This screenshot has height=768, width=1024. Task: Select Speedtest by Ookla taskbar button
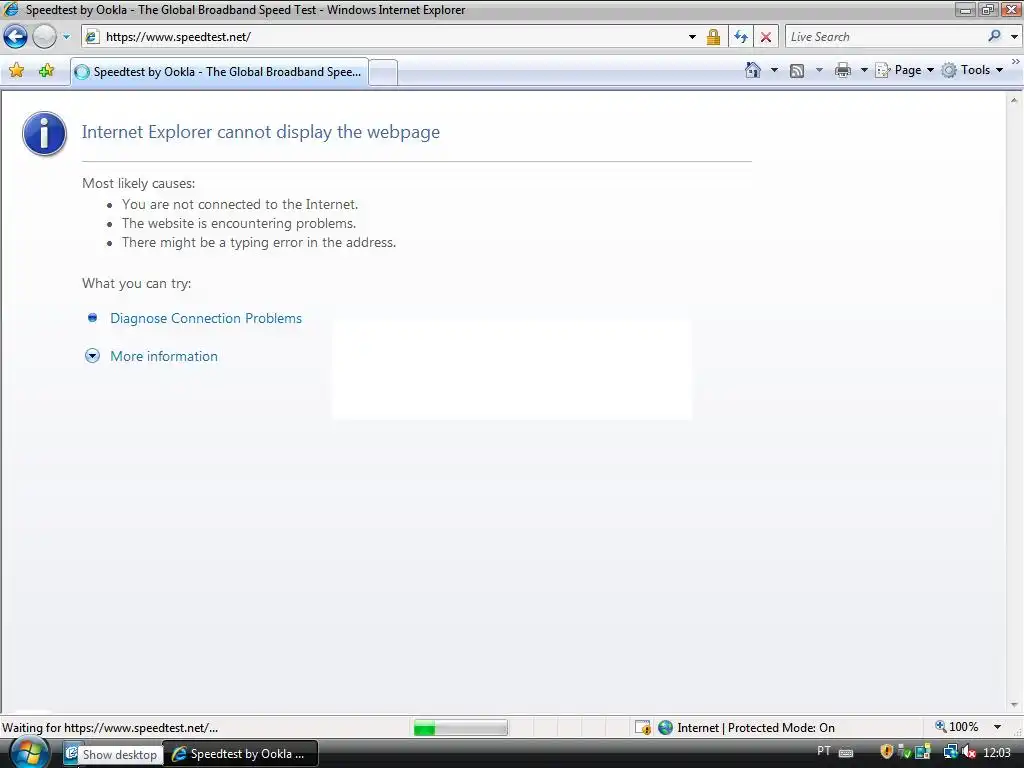pos(240,754)
